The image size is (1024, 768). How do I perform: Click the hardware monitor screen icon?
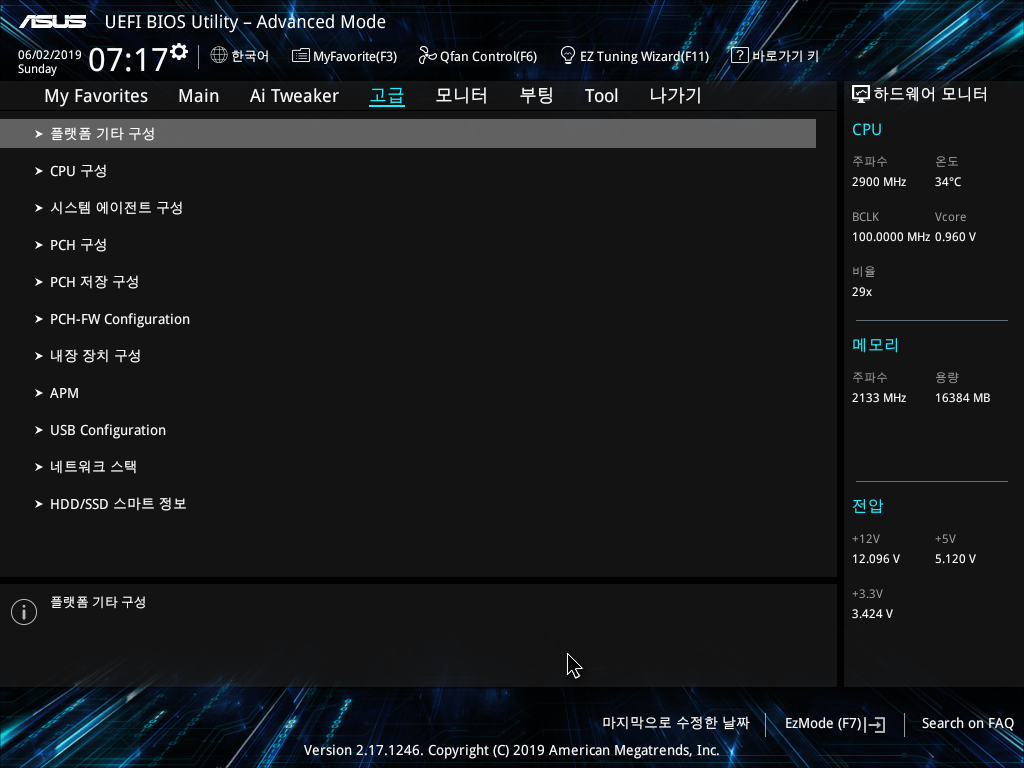coord(861,95)
